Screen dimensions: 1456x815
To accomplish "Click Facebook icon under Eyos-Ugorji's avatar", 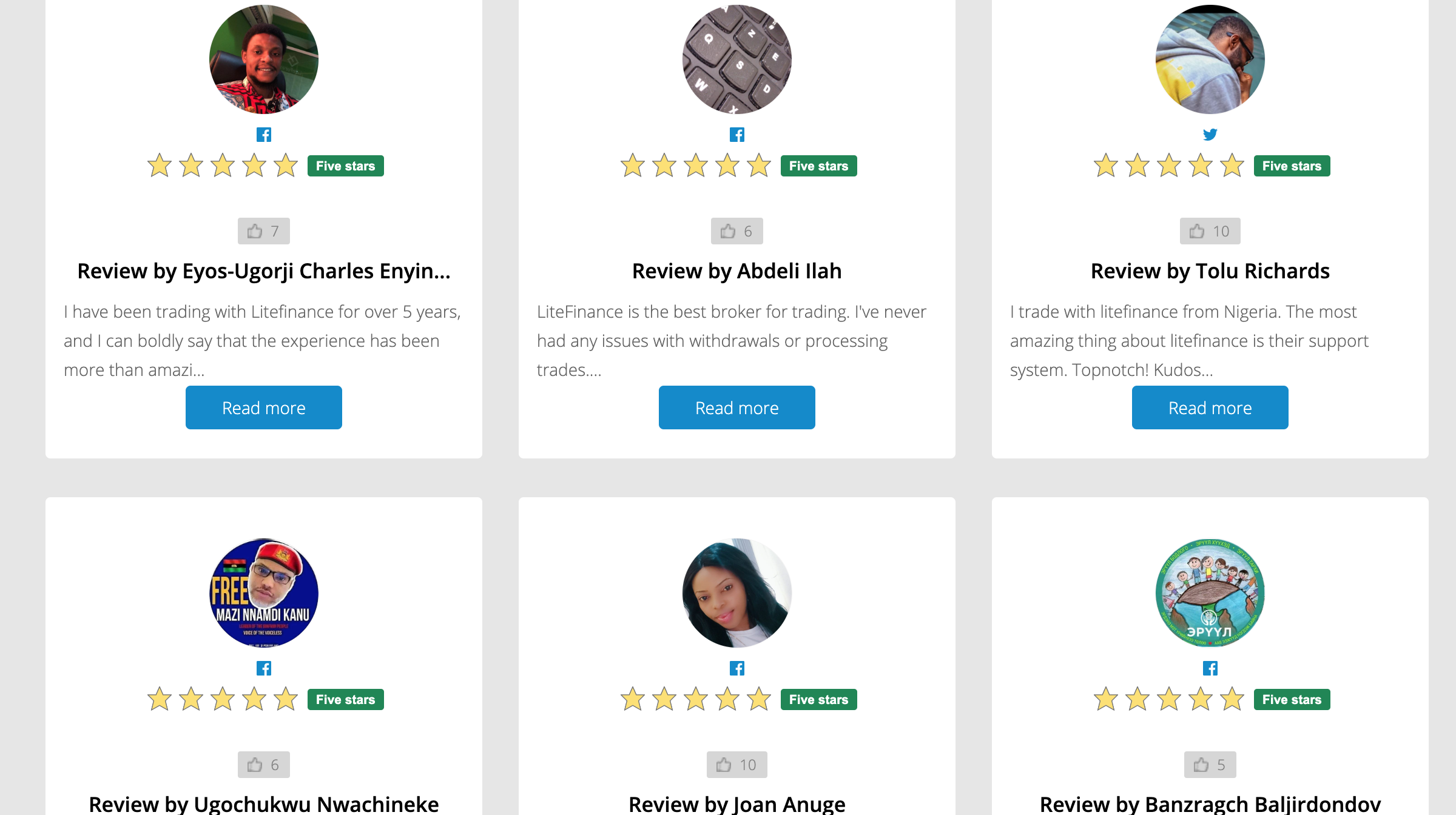I will coord(263,135).
